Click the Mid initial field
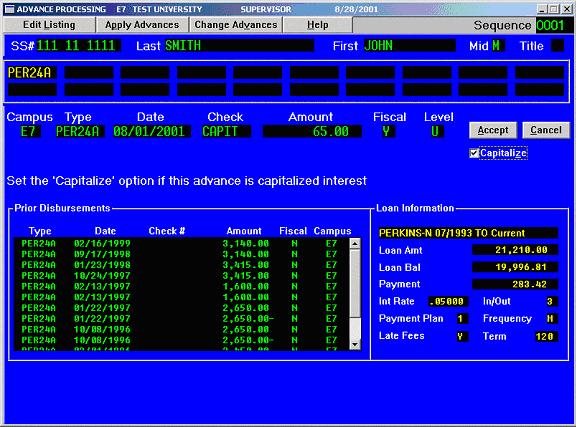The image size is (576, 427). [498, 46]
